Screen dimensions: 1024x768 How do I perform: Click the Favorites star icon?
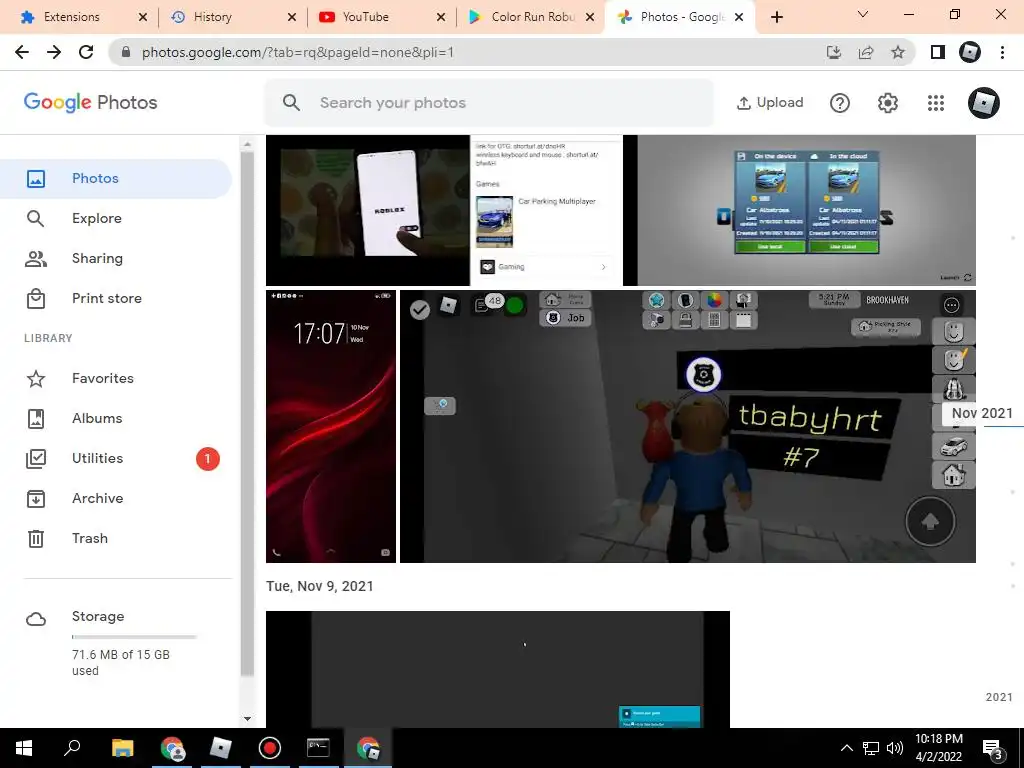[x=36, y=379]
